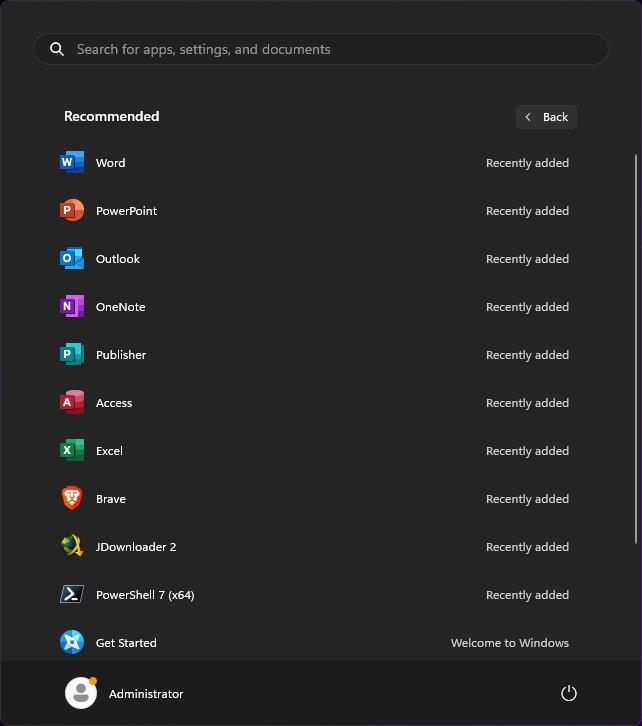The height and width of the screenshot is (726, 642).
Task: Open the Brave browser icon
Action: (x=72, y=499)
